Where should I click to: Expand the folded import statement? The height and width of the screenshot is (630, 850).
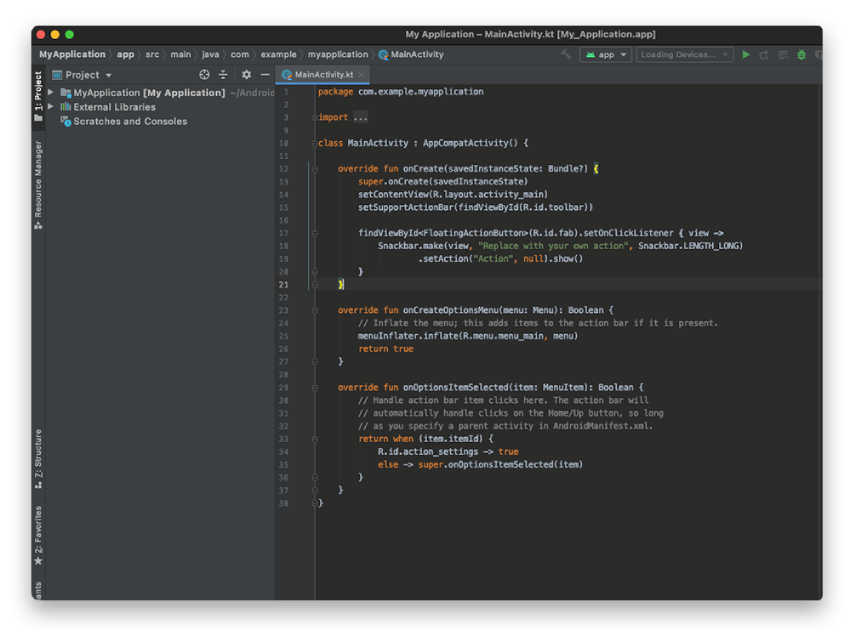(359, 117)
